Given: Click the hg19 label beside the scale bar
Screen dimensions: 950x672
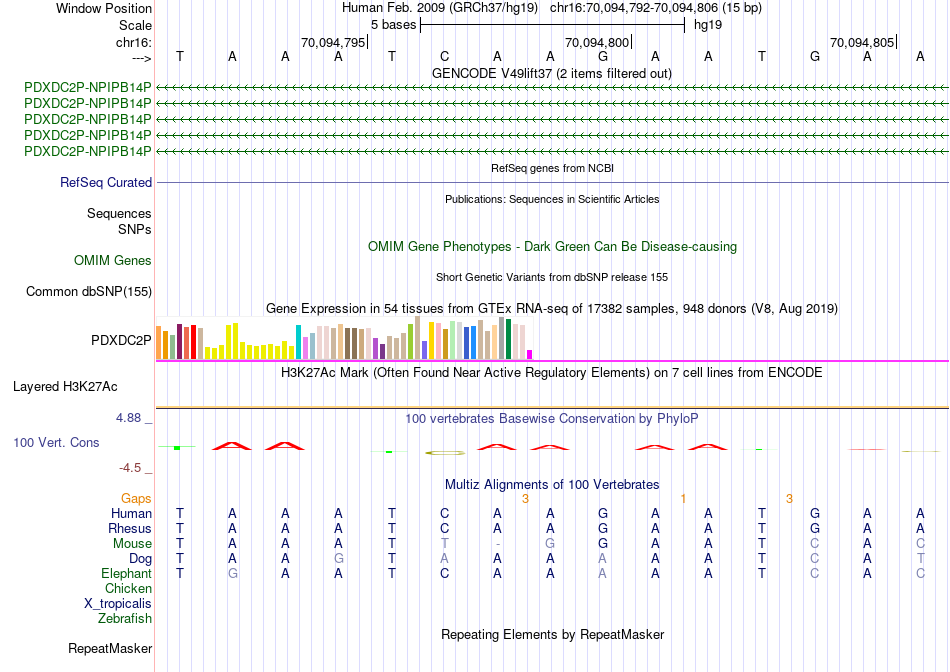Looking at the screenshot, I should coord(708,25).
